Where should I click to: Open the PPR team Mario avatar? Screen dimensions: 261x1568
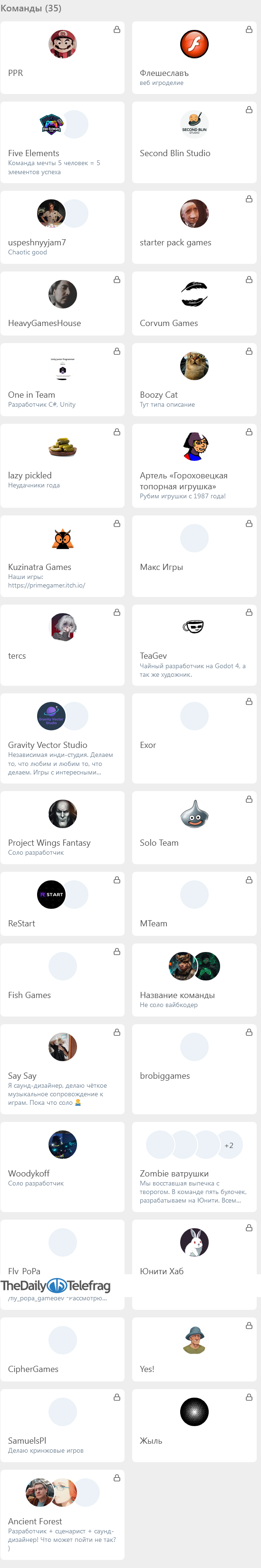tap(63, 45)
